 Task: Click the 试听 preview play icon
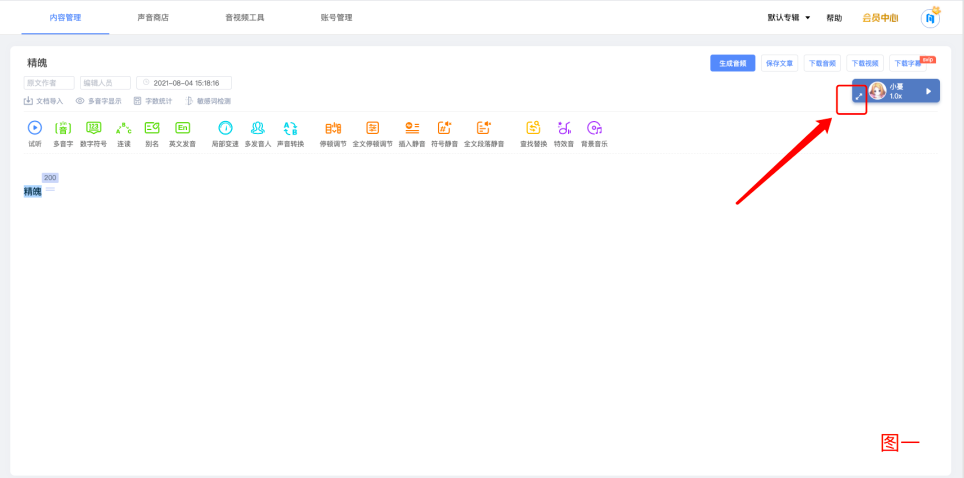pyautogui.click(x=35, y=128)
